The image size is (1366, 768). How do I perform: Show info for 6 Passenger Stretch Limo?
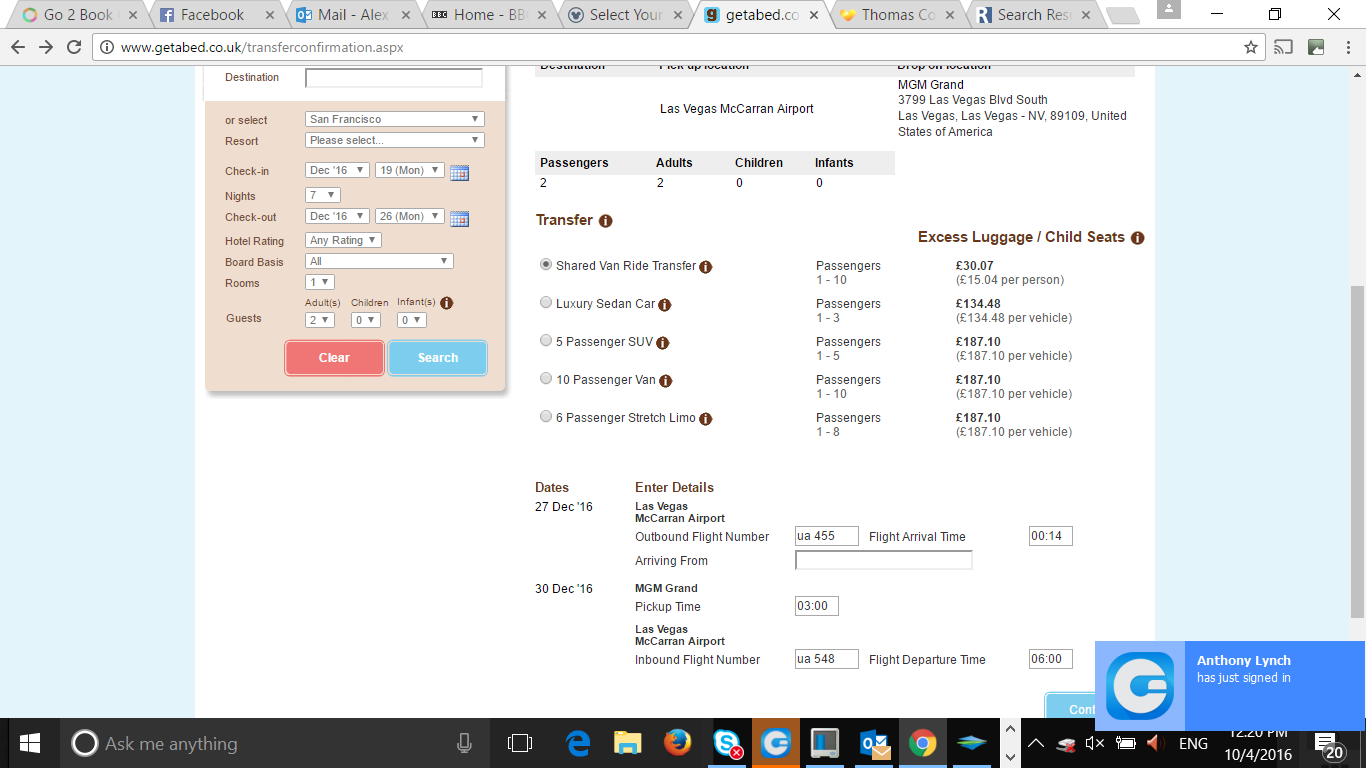pyautogui.click(x=705, y=419)
